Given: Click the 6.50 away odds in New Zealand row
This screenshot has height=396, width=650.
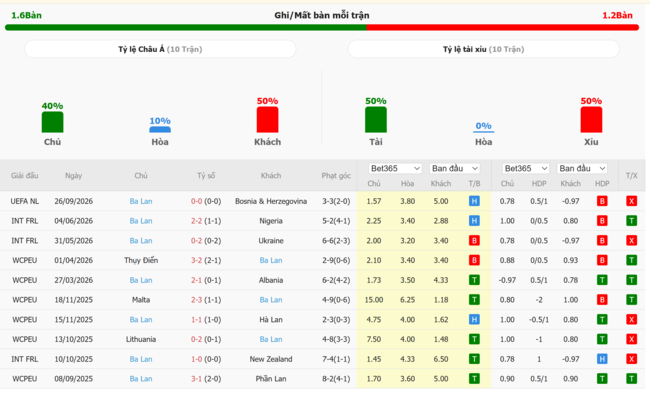Looking at the screenshot, I should (x=441, y=359).
